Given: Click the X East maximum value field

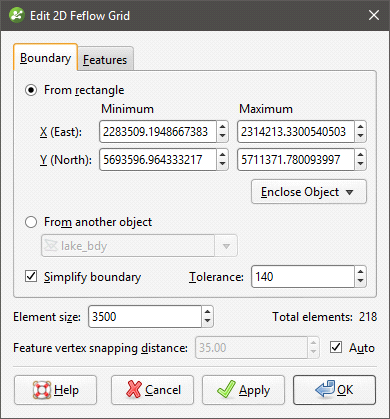Looking at the screenshot, I should pyautogui.click(x=296, y=132).
